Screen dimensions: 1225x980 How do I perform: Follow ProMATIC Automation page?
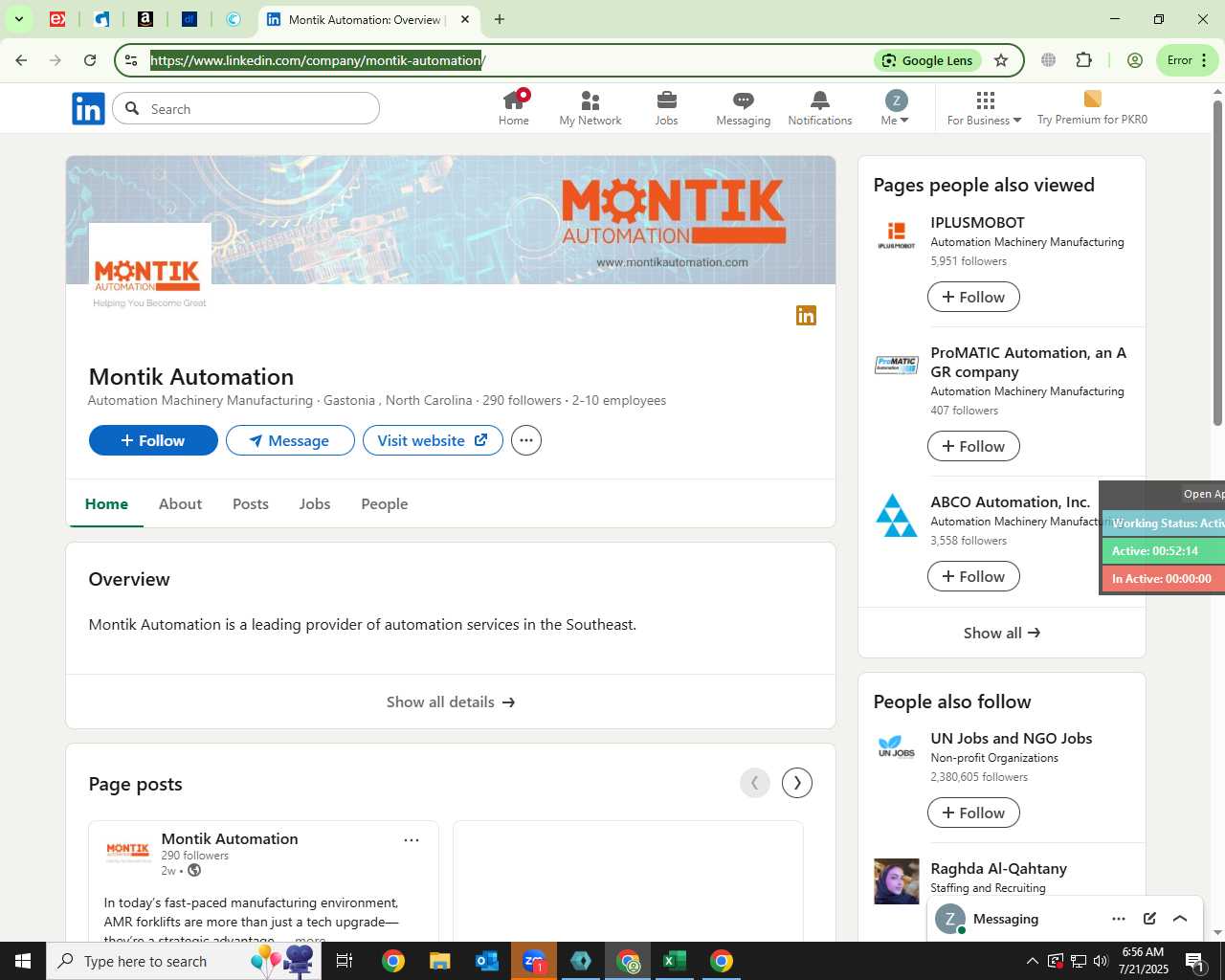coord(973,446)
